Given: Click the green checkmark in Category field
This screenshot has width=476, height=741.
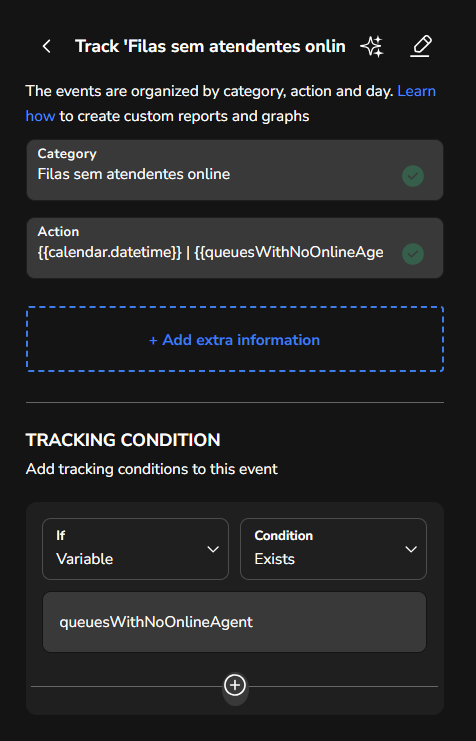Looking at the screenshot, I should [x=413, y=176].
